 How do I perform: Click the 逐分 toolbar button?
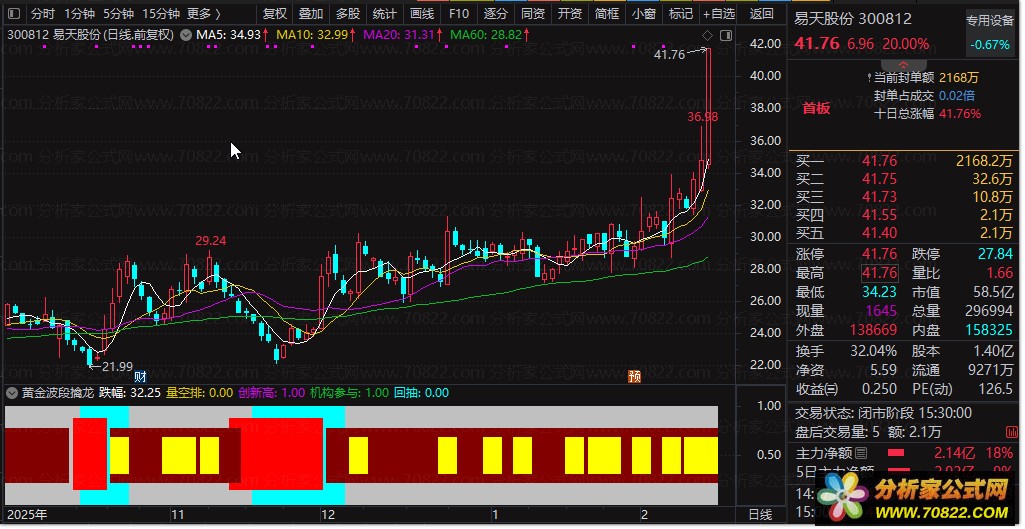coord(496,14)
